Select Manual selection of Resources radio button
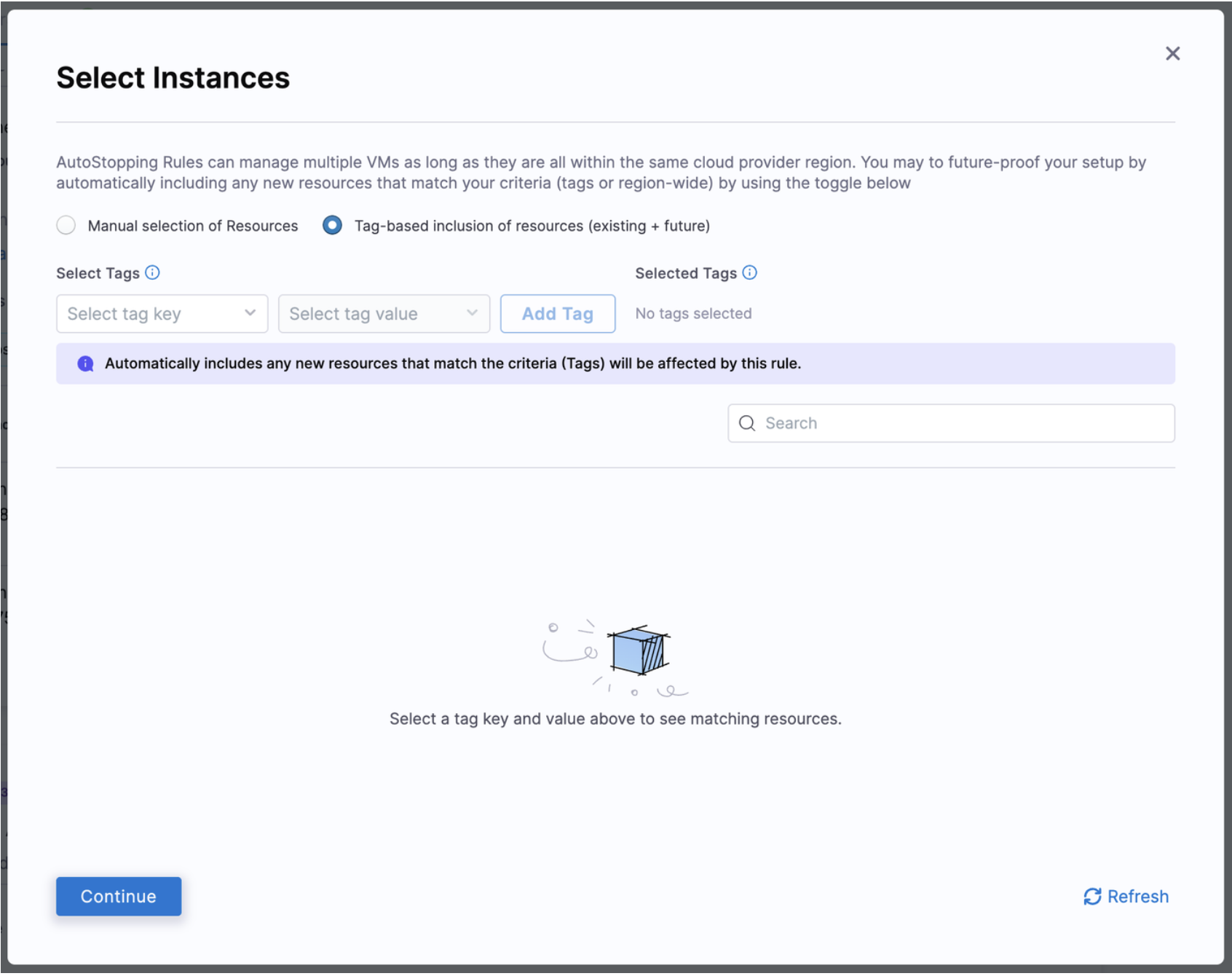Image resolution: width=1232 pixels, height=976 pixels. click(66, 225)
